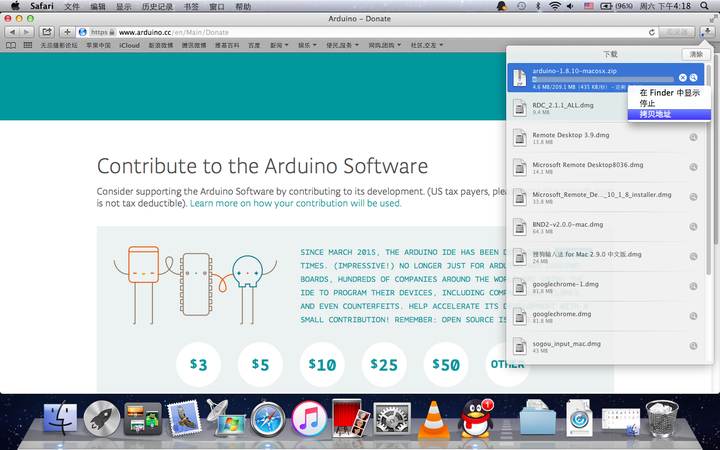Screen dimensions: 720x450
Task: Click the arduino zip download progress bar
Action: 603,79
